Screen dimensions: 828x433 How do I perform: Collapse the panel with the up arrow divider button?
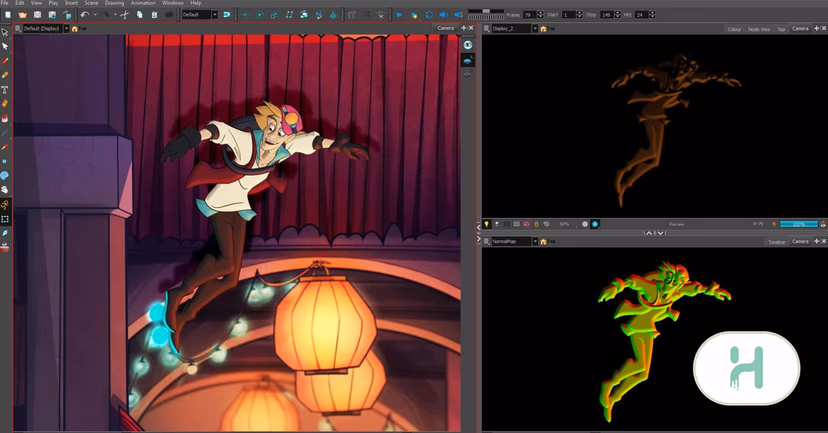[649, 233]
